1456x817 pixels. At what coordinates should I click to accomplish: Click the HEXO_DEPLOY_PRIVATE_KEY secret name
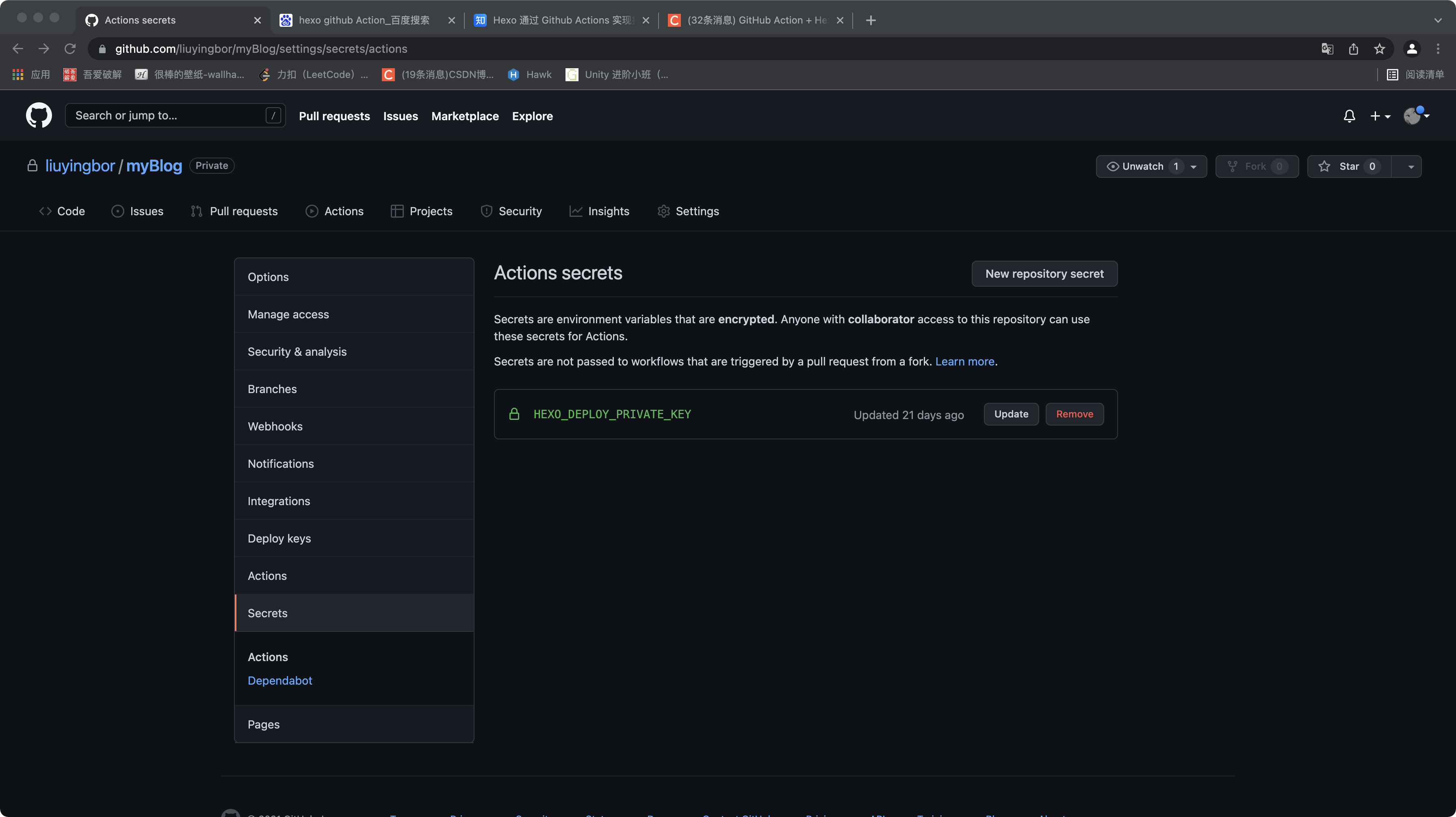point(611,414)
